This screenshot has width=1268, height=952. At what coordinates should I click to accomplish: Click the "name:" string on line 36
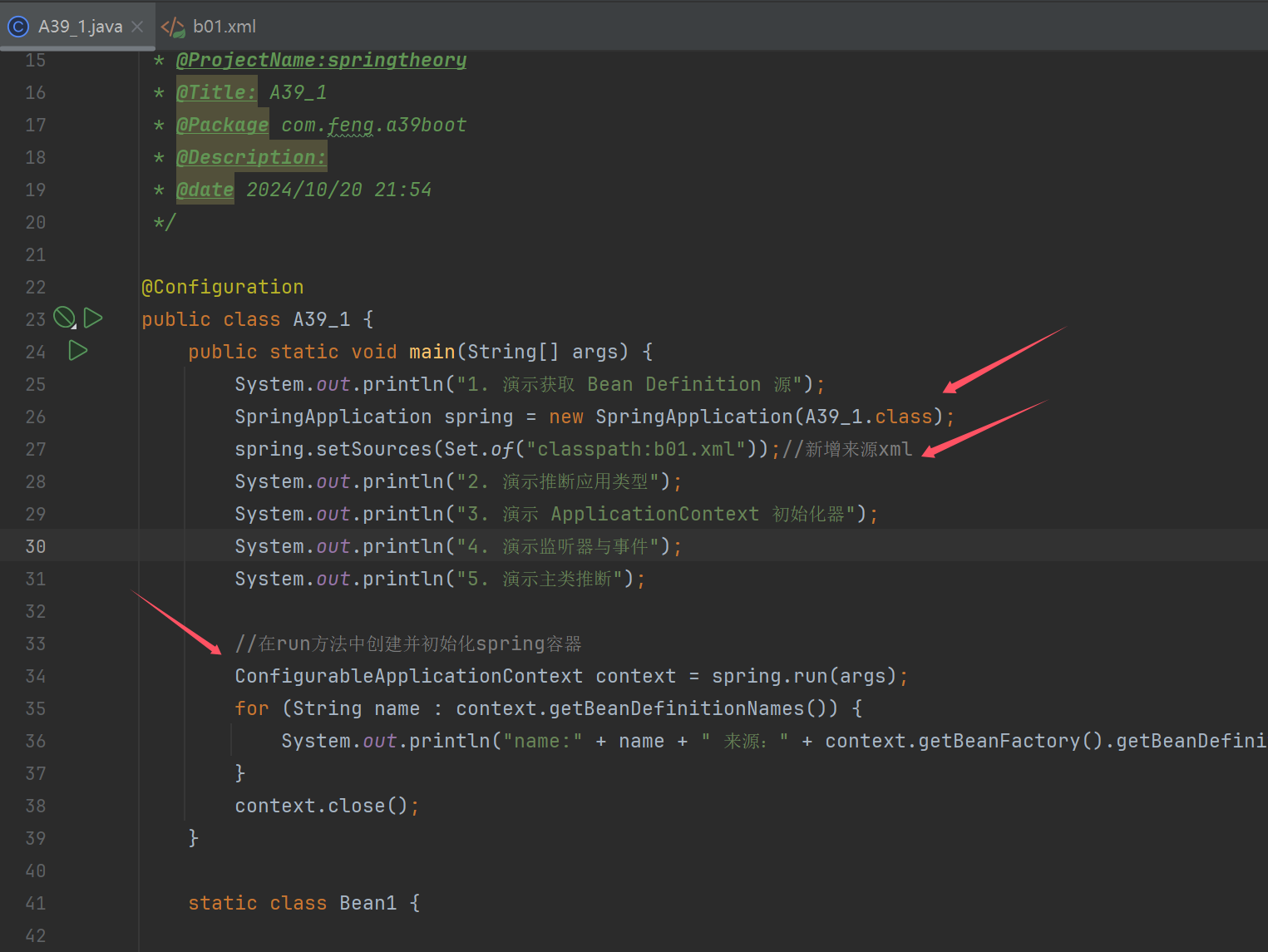click(543, 741)
